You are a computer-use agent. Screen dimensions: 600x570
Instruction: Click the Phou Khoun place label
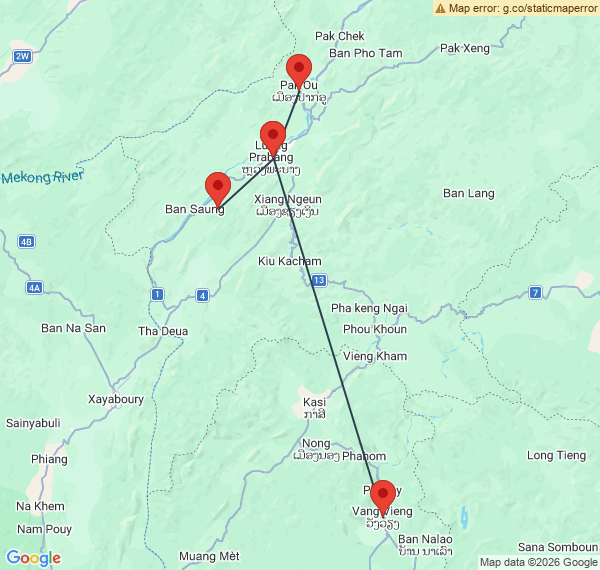point(375,329)
